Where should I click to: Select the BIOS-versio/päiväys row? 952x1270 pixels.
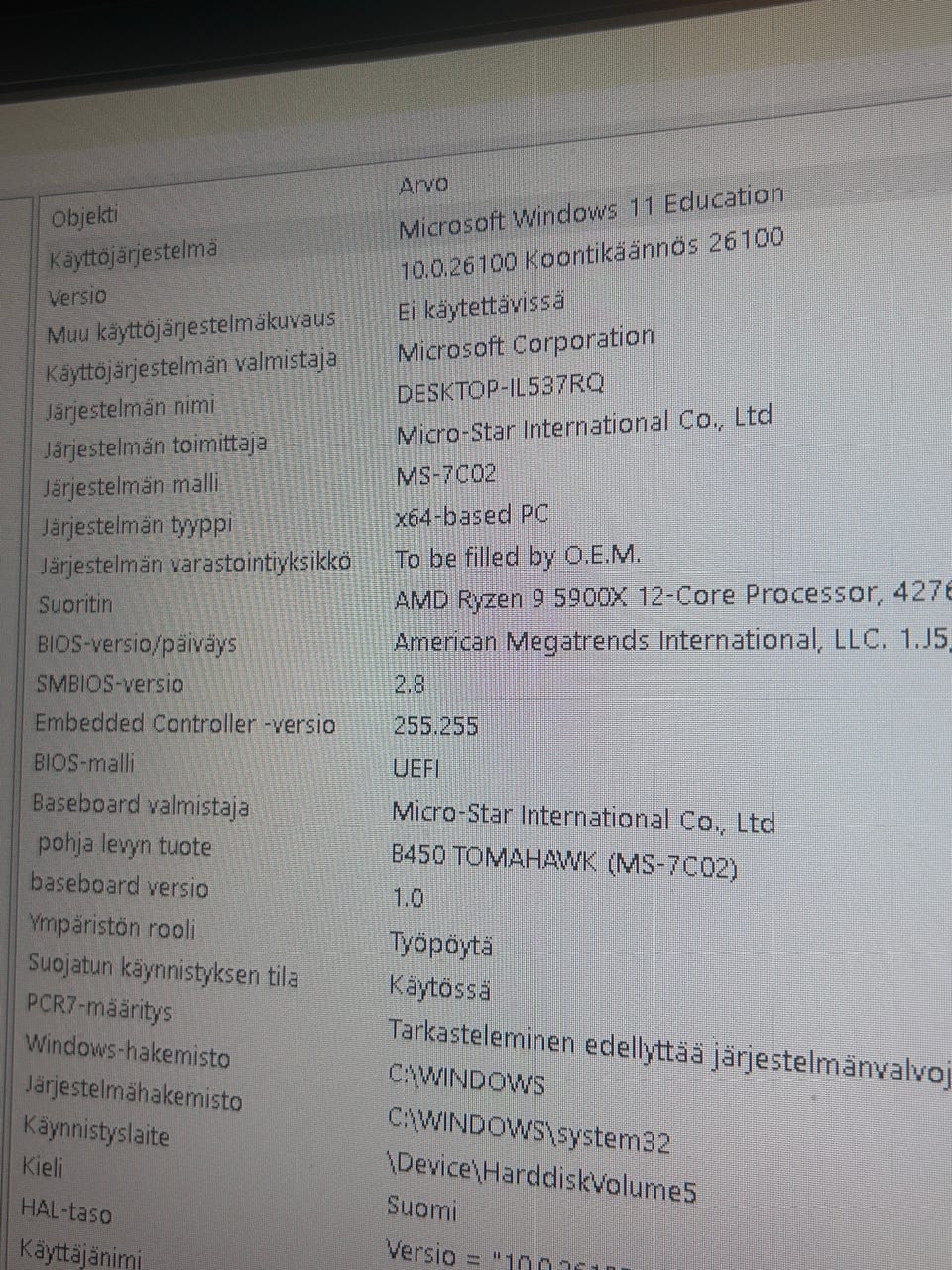pos(137,643)
